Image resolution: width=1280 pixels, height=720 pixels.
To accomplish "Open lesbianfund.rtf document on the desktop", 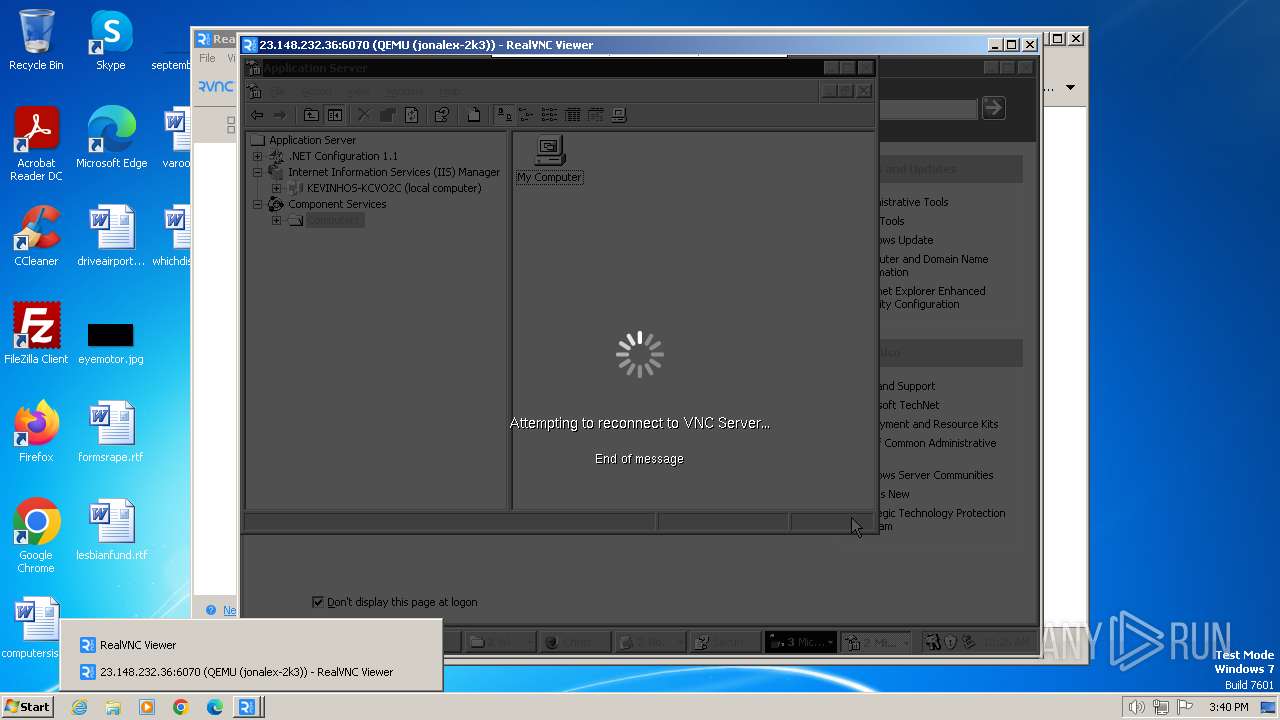I will [111, 530].
